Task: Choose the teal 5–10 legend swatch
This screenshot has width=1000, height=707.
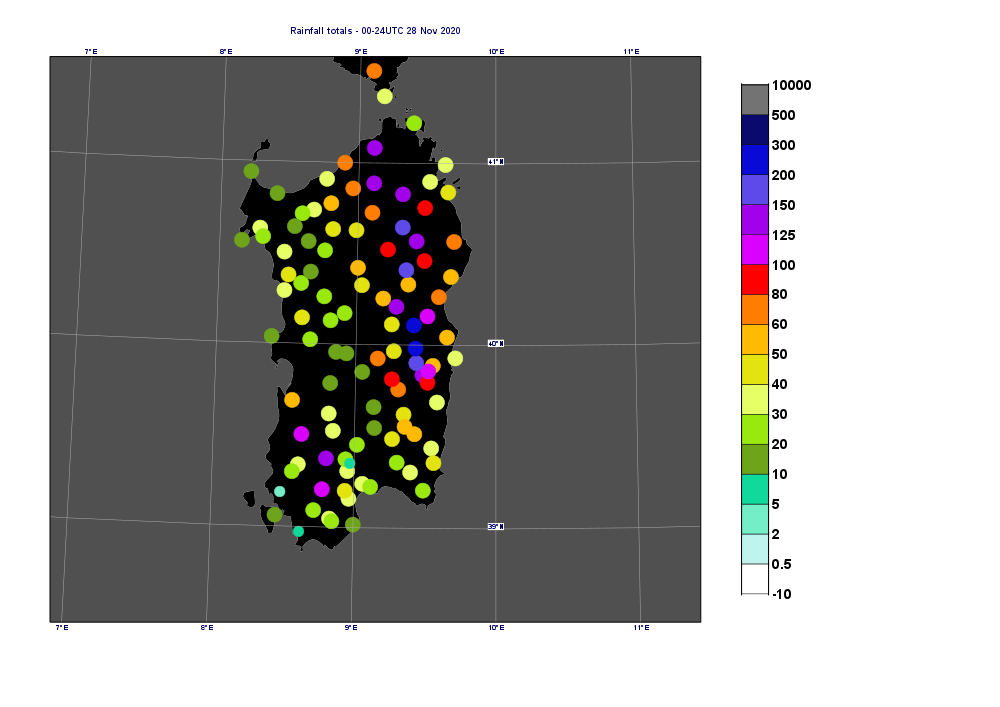Action: (754, 489)
